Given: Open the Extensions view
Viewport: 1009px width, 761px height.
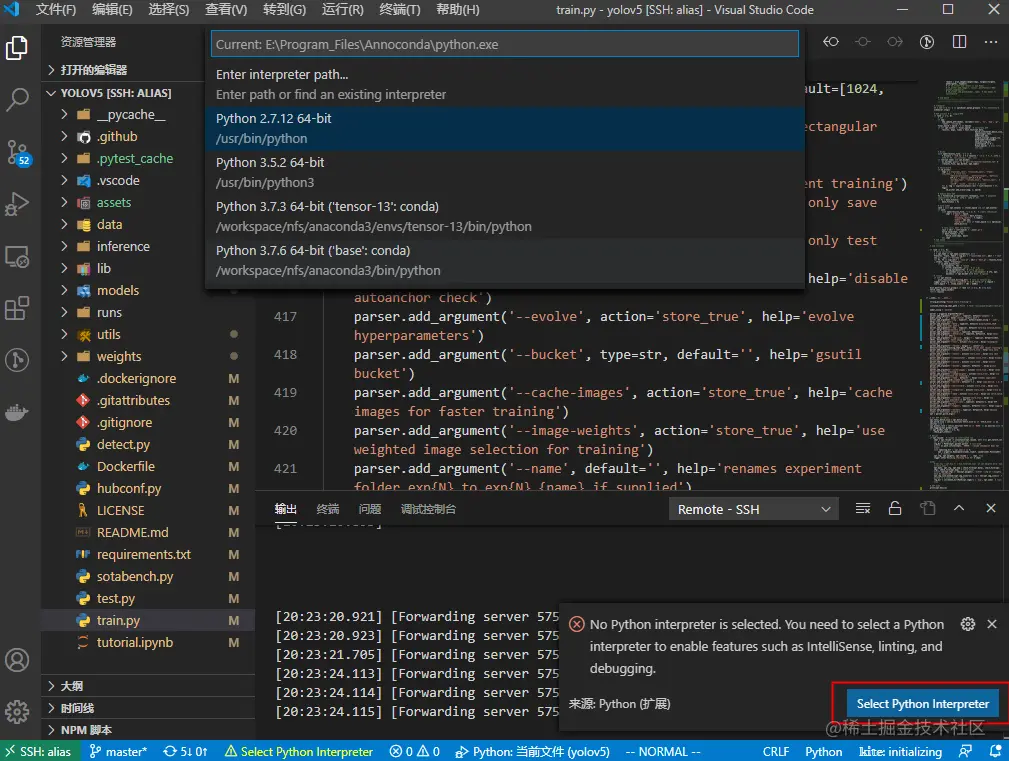Looking at the screenshot, I should coord(18,309).
